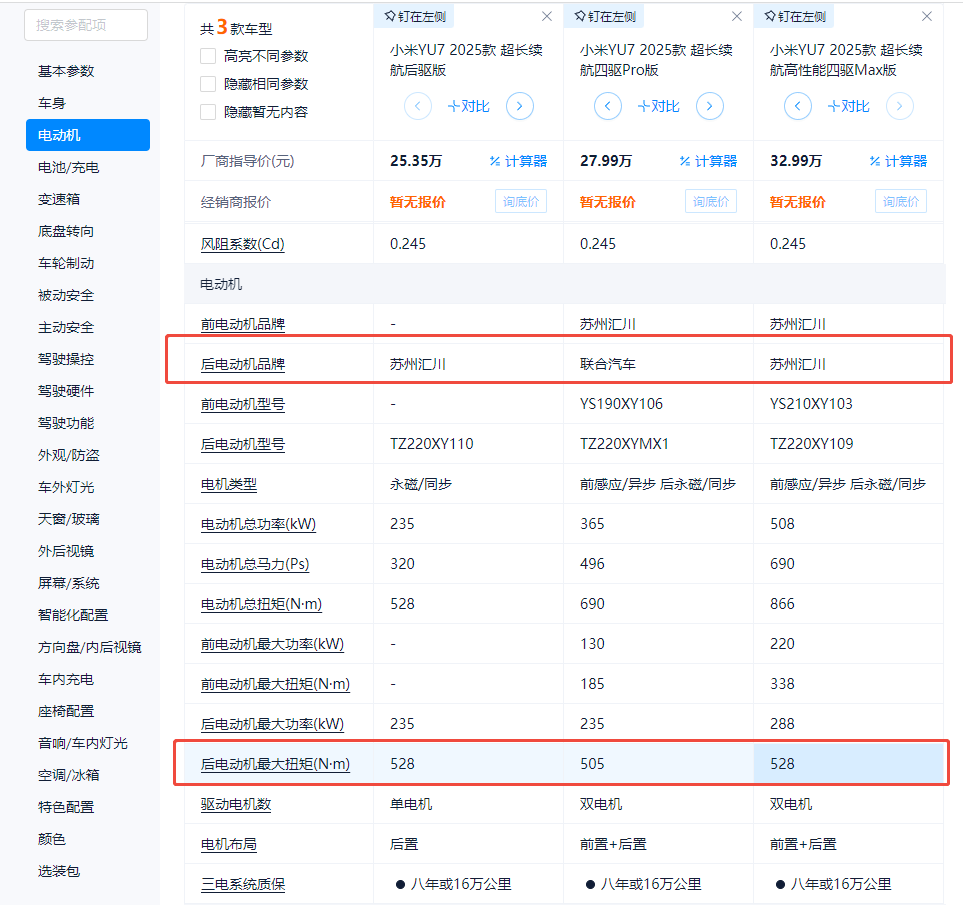Click the right arrow under 四驱Max版

(x=900, y=106)
